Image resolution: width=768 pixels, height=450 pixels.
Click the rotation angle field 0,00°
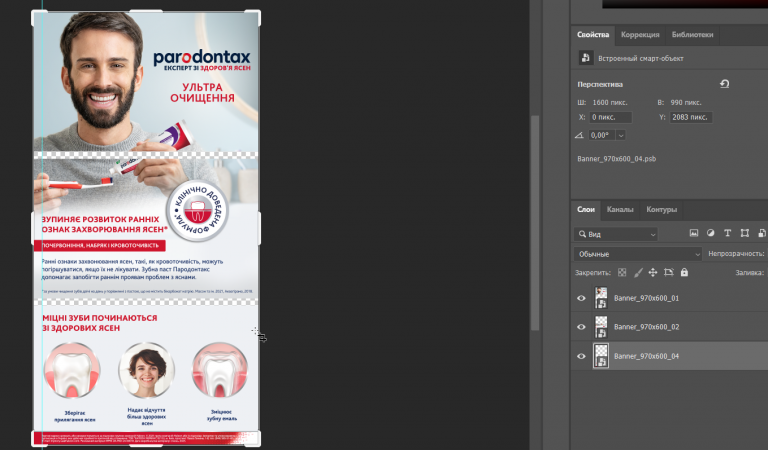602,135
